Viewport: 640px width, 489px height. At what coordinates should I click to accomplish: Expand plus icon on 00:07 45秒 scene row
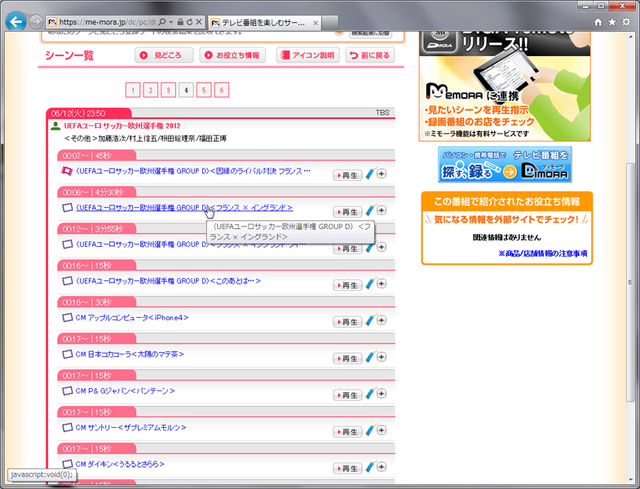click(x=381, y=173)
